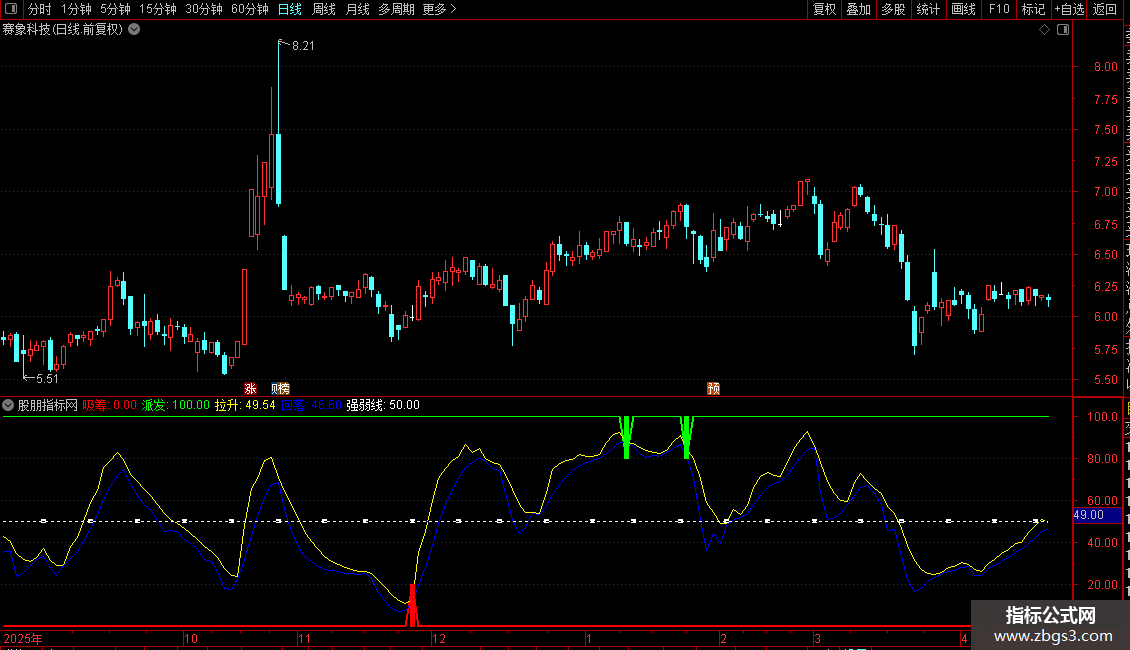Screen dimensions: 1130x650
Task: Click the 强弱线: 50.00 indicator value
Action: (383, 405)
